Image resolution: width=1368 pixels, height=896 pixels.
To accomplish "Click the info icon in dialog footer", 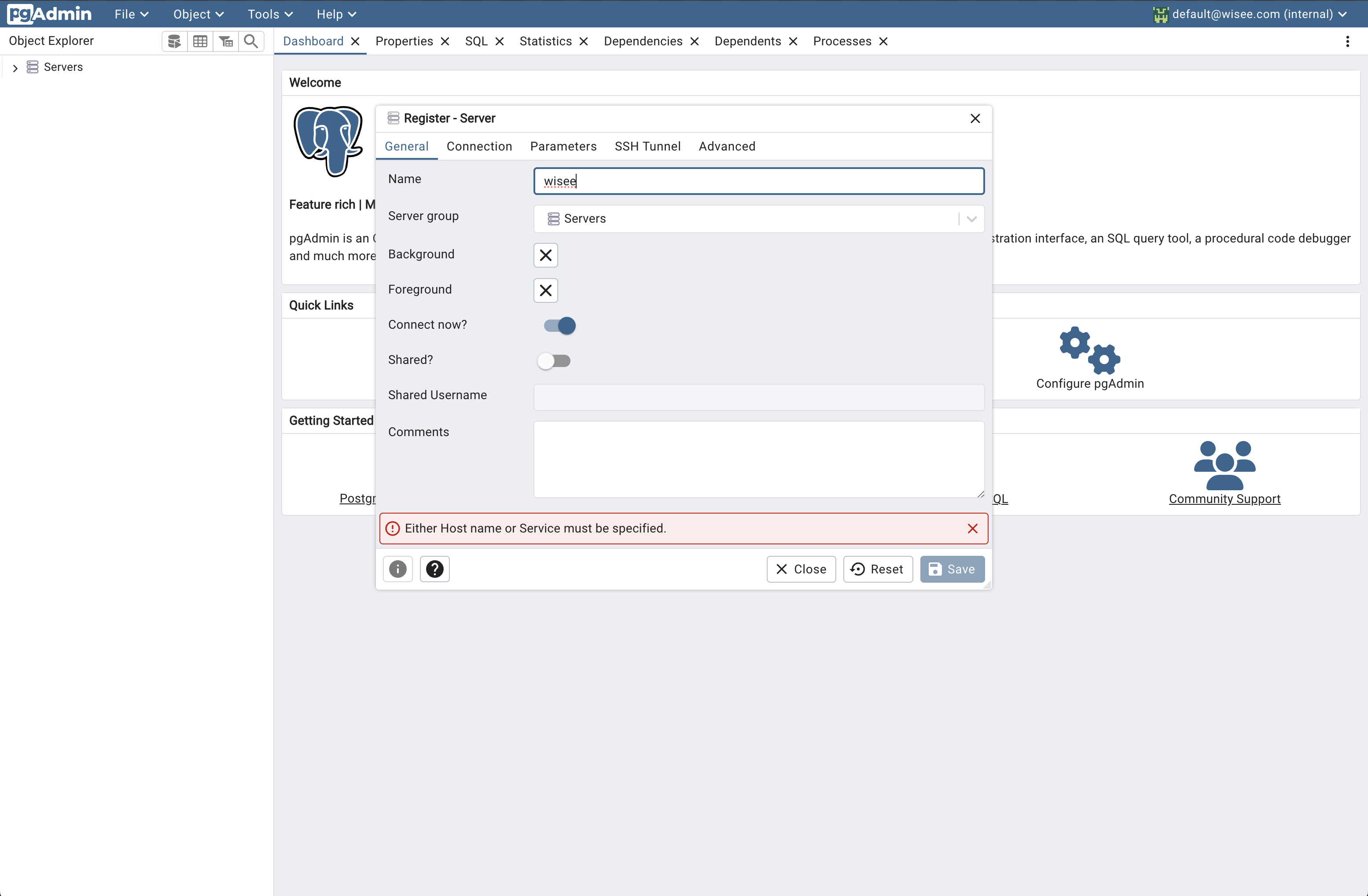I will pos(398,569).
